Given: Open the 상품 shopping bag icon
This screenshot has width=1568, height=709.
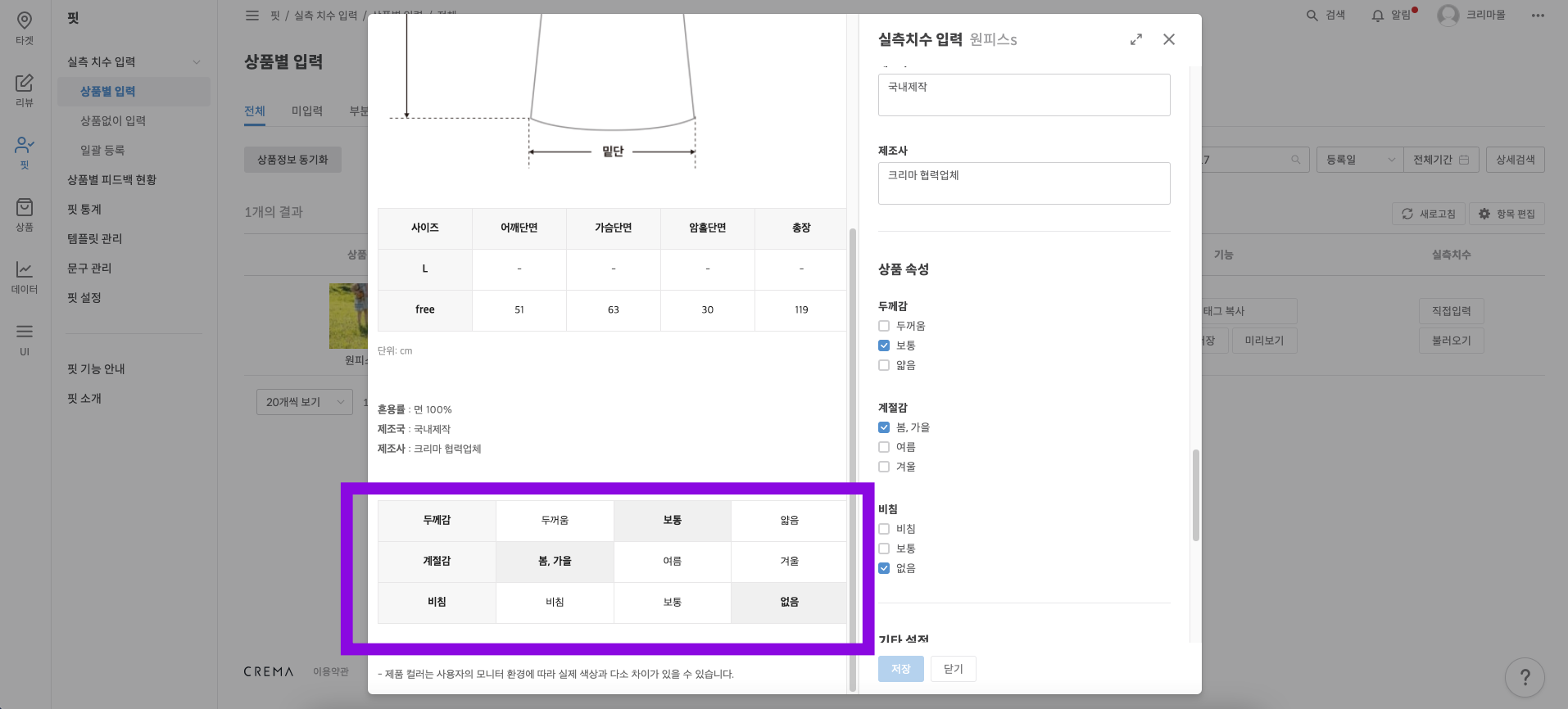Looking at the screenshot, I should pos(25,215).
